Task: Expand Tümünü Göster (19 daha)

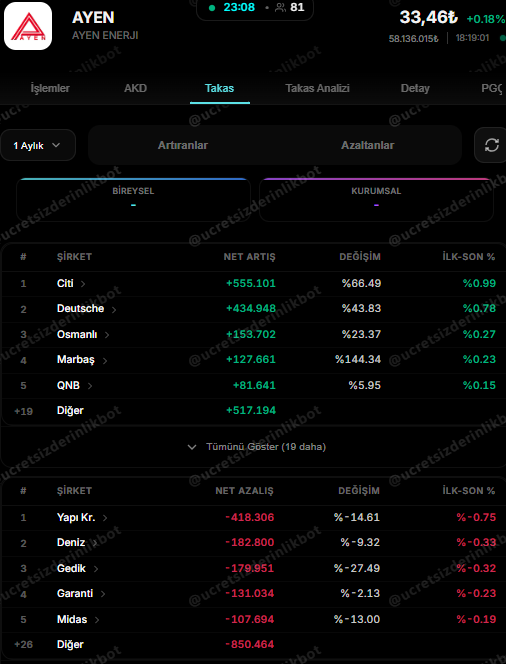Action: (257, 447)
